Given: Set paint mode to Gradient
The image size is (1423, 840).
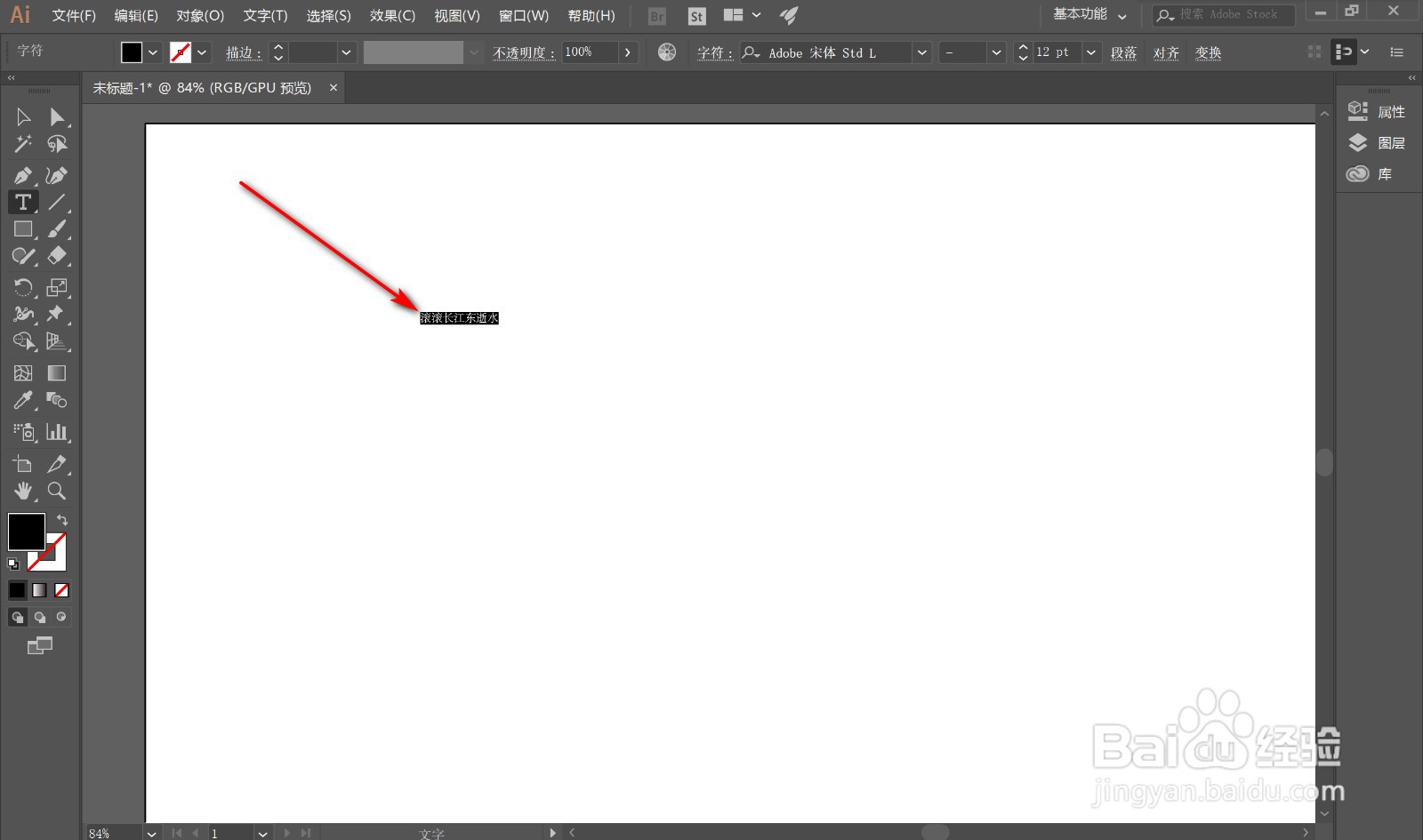Looking at the screenshot, I should tap(39, 590).
